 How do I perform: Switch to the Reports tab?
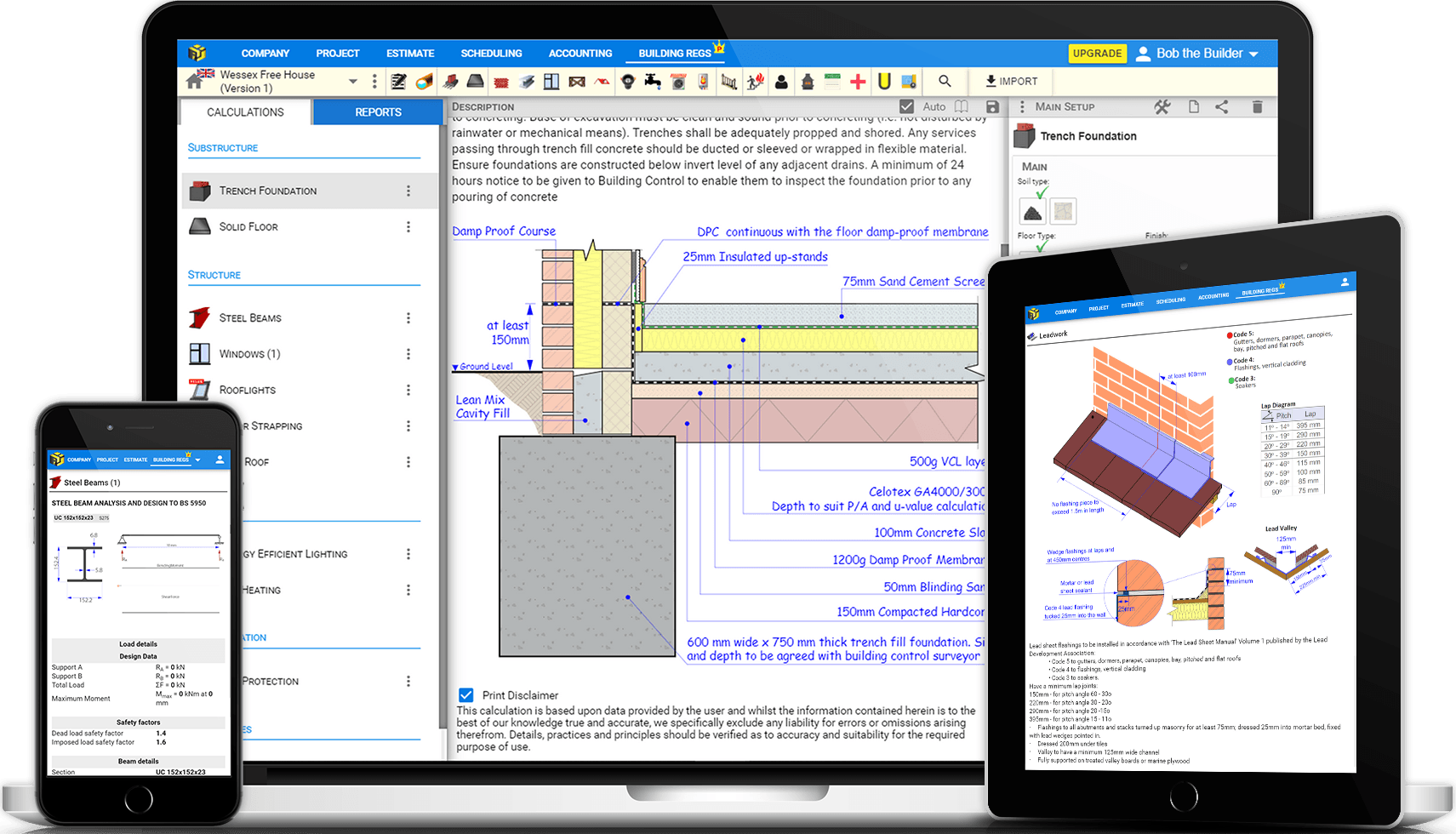click(x=379, y=111)
